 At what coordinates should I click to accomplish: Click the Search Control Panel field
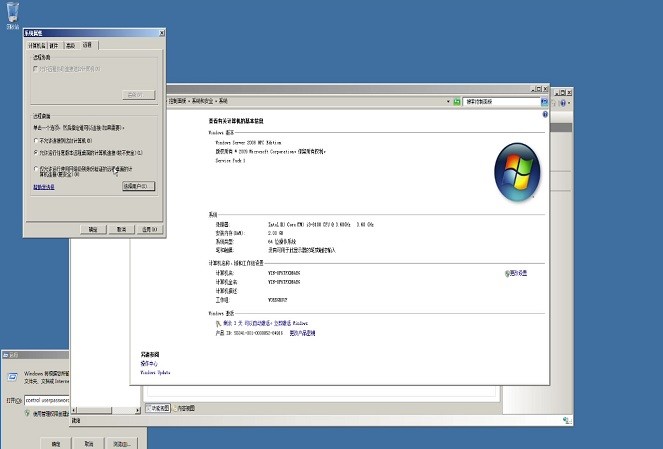[501, 101]
